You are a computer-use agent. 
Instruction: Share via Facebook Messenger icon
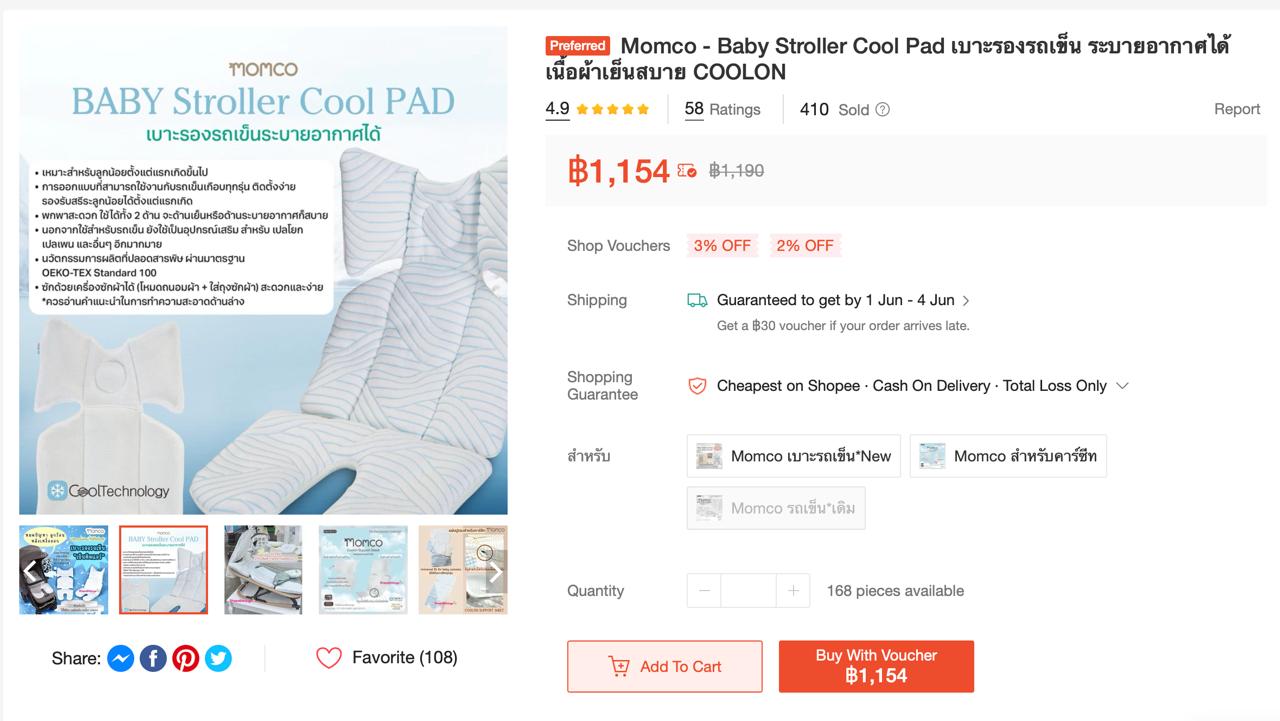tap(121, 658)
